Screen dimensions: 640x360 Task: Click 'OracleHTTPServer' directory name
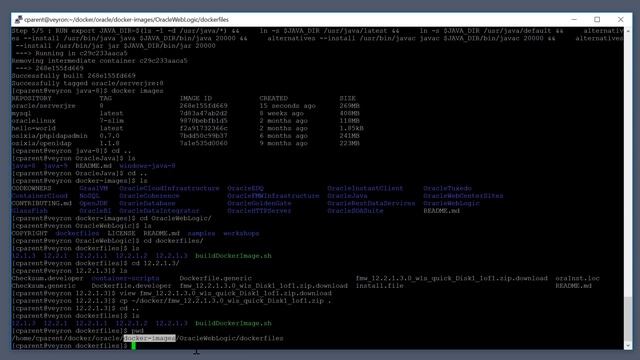tap(260, 211)
